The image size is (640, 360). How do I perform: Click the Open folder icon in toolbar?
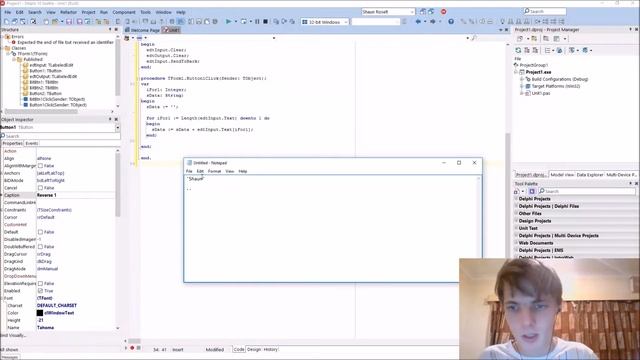(x=54, y=22)
